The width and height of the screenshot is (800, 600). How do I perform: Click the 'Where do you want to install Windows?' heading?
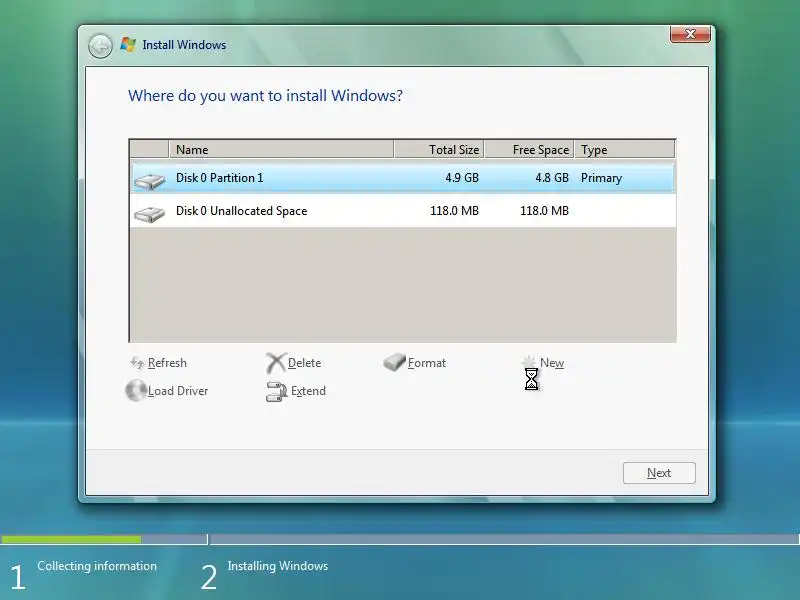(x=265, y=95)
